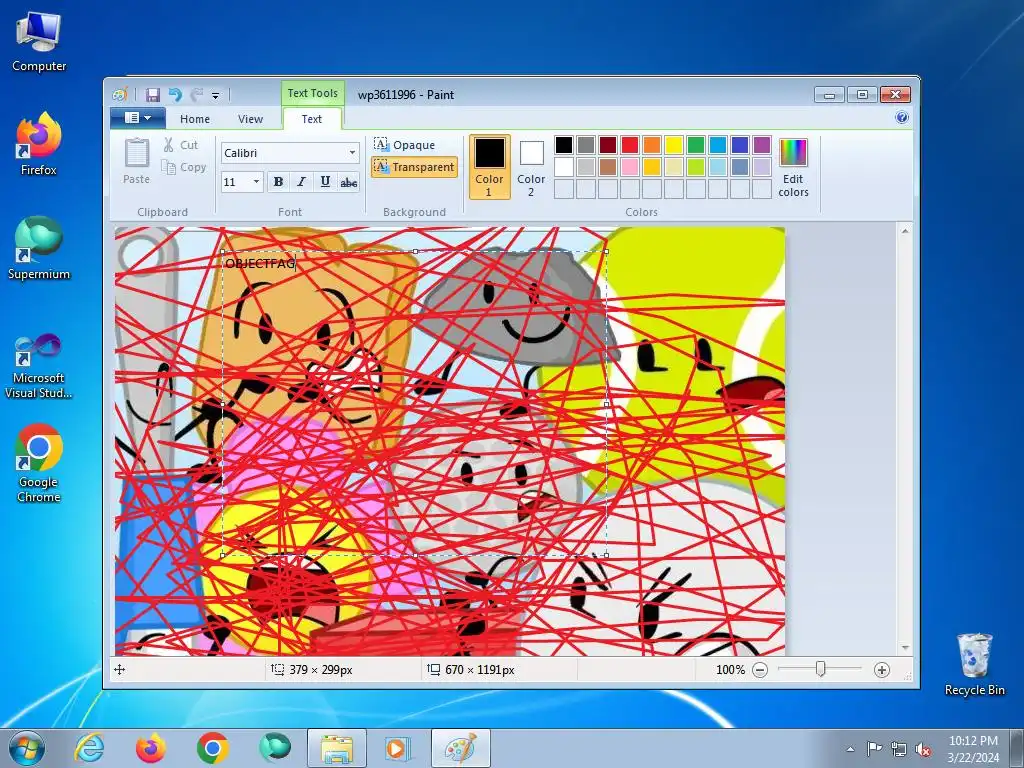Screen dimensions: 1024x768
Task: Click the zoom out minus button
Action: tap(760, 669)
